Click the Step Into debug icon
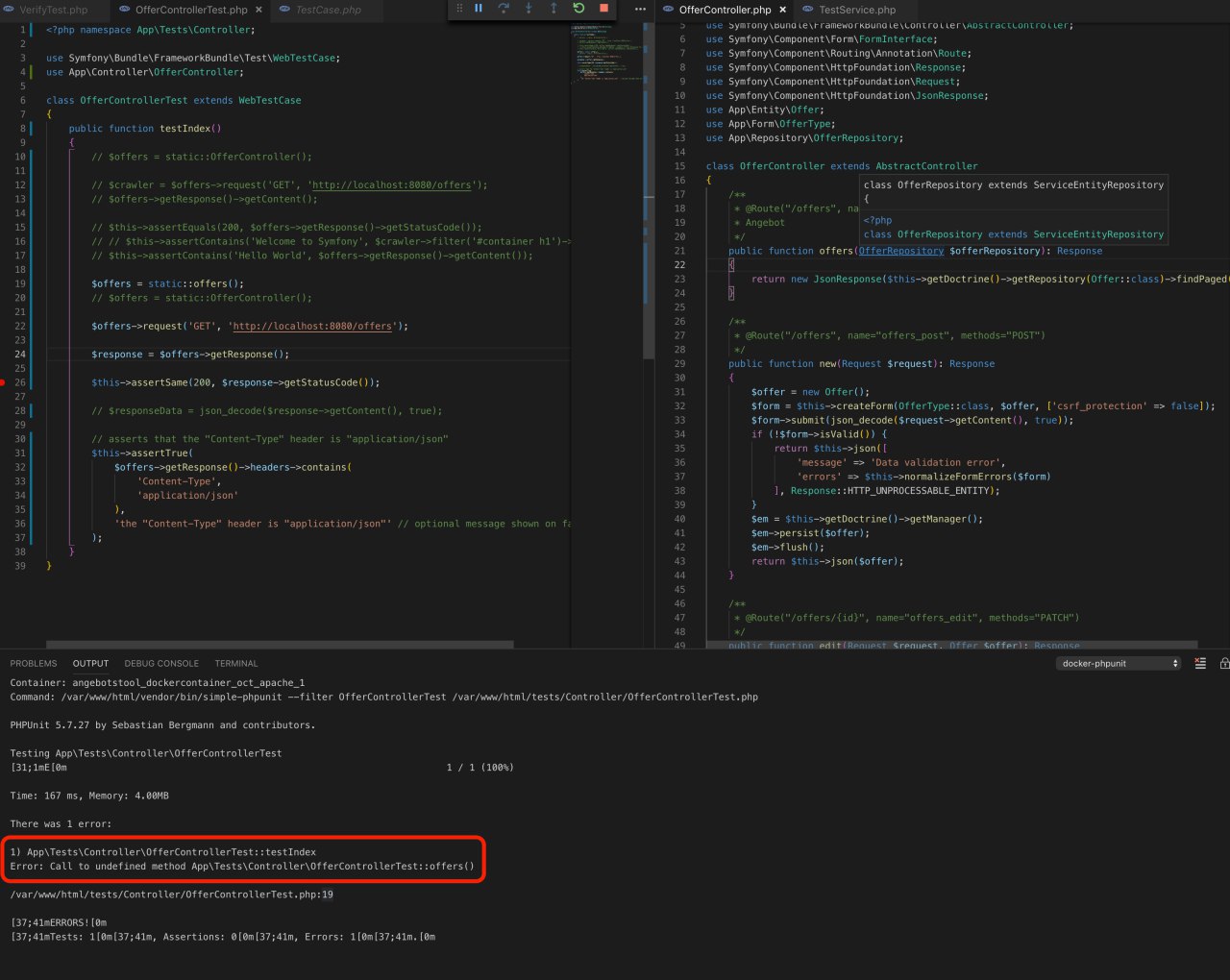1230x980 pixels. tap(529, 9)
